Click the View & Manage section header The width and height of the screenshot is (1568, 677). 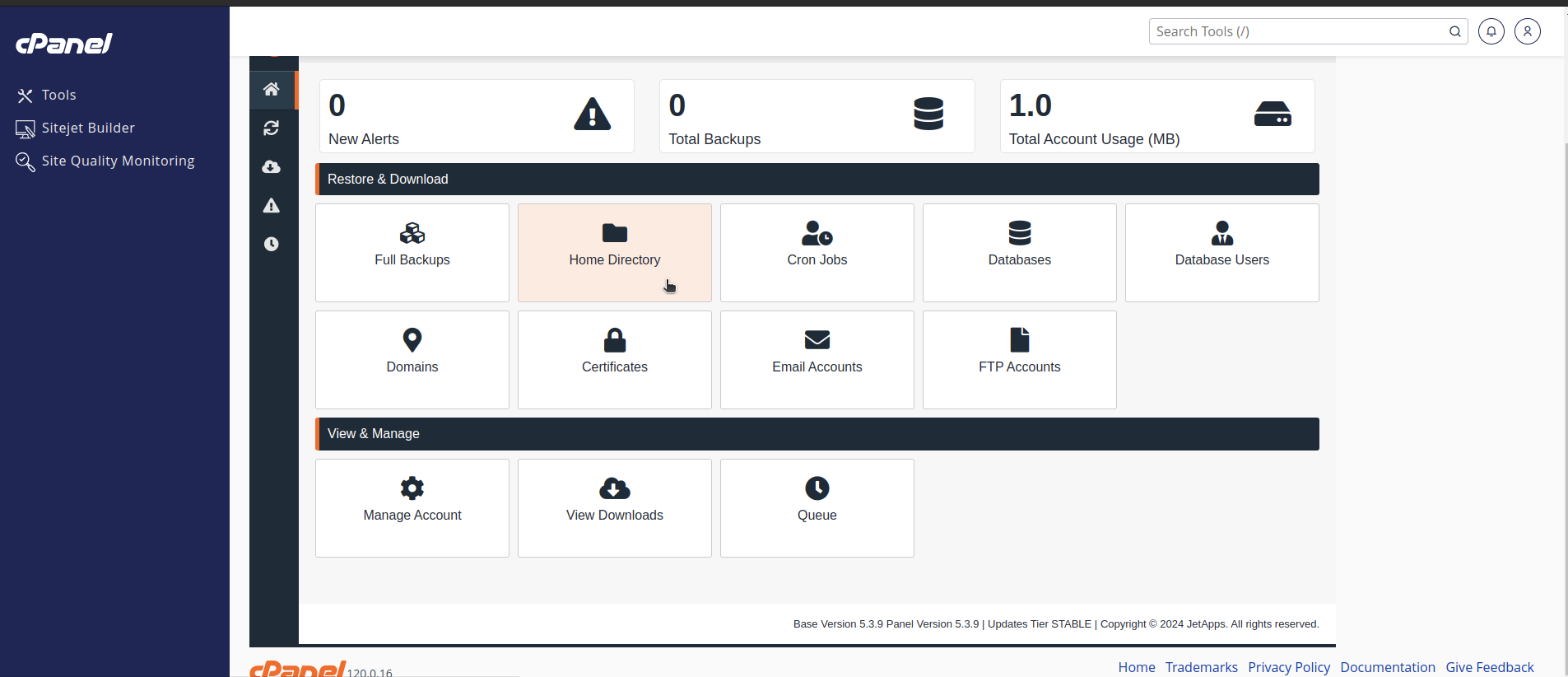coord(817,434)
